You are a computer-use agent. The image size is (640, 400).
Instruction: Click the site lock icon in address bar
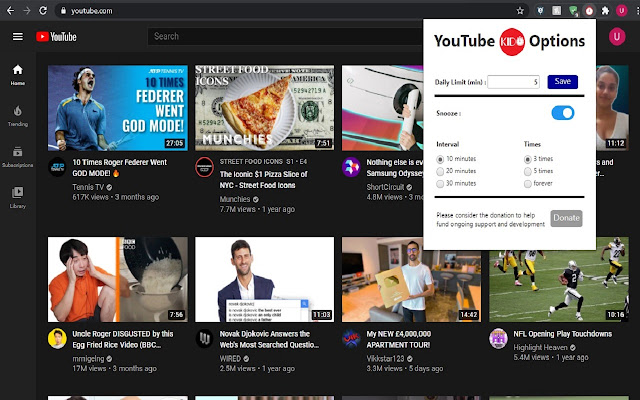(63, 11)
